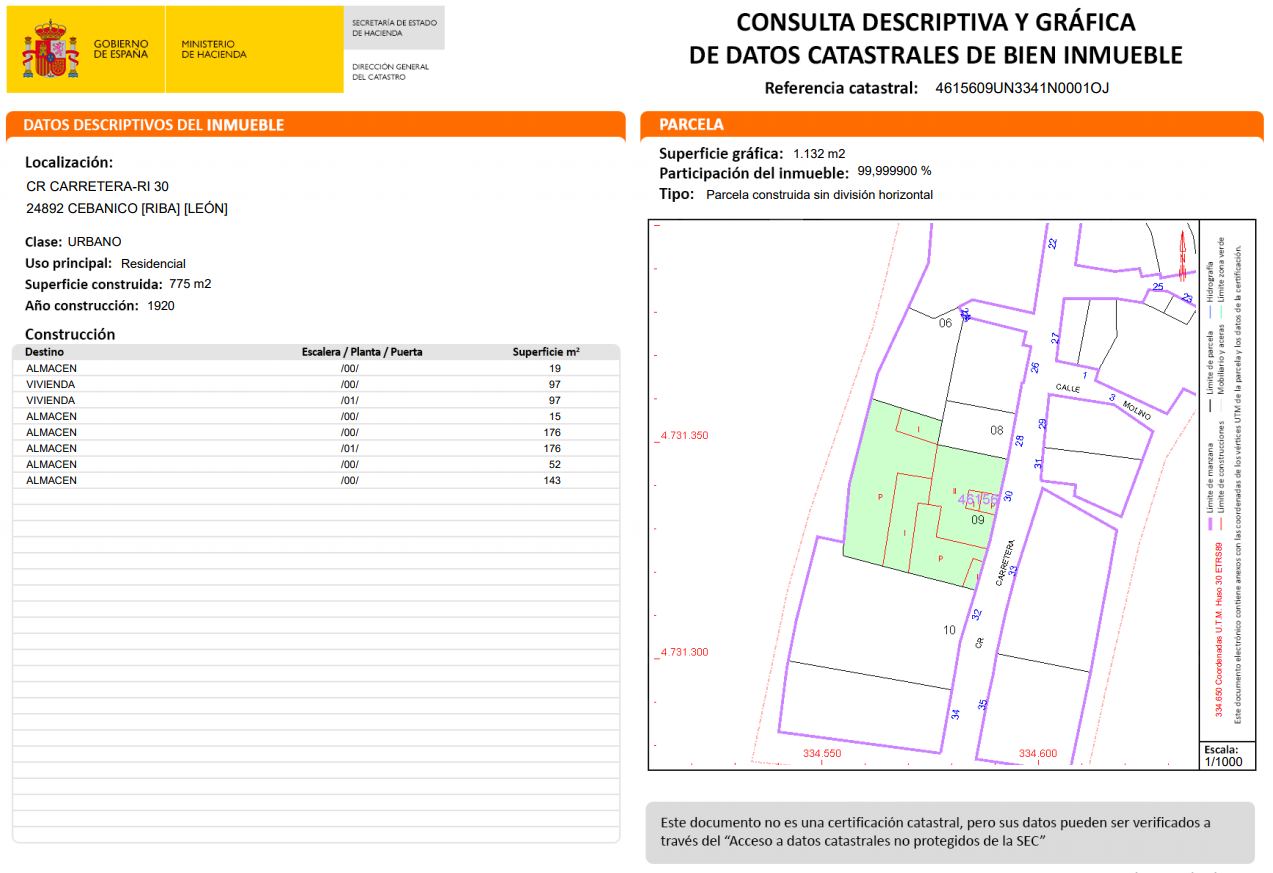The image size is (1273, 873).
Task: Select the ALMACEN row with surface 15
Action: pos(316,416)
